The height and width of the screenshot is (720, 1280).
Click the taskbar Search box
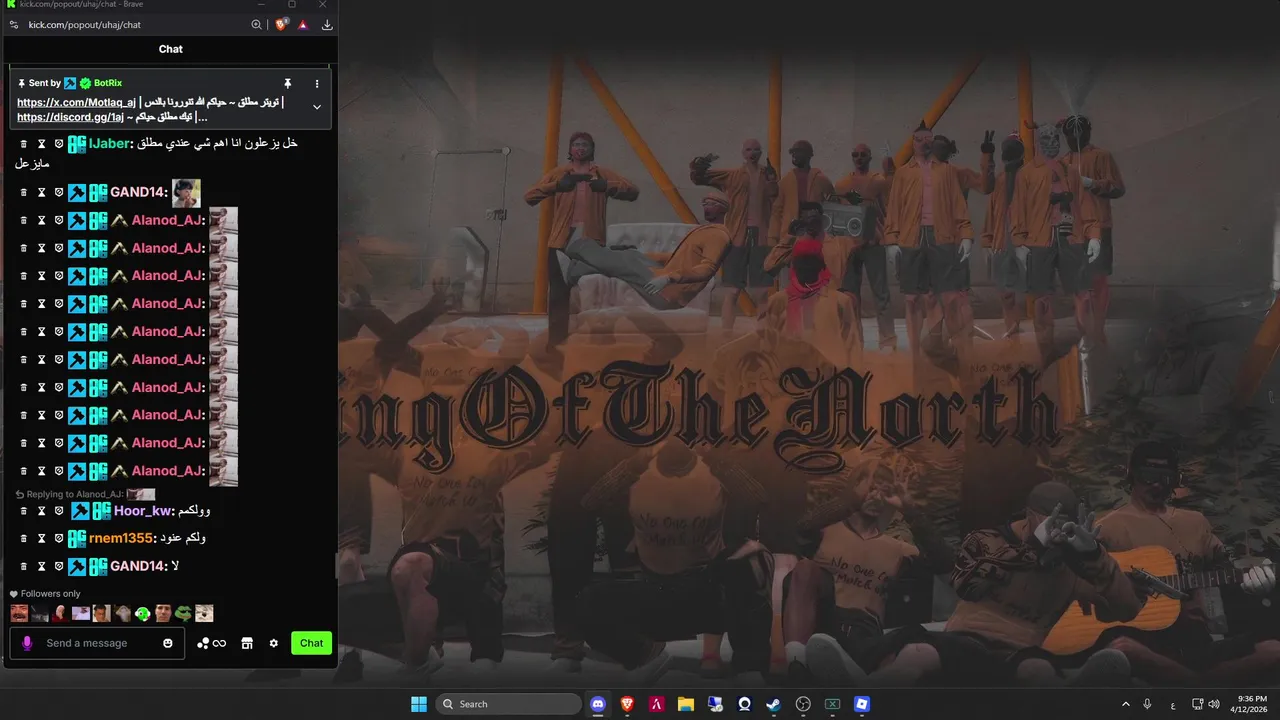tap(510, 704)
